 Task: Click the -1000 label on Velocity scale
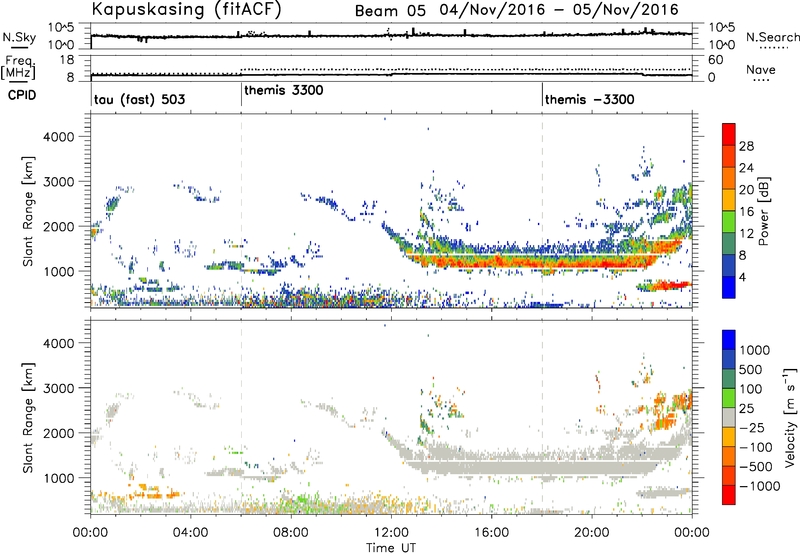pos(760,486)
